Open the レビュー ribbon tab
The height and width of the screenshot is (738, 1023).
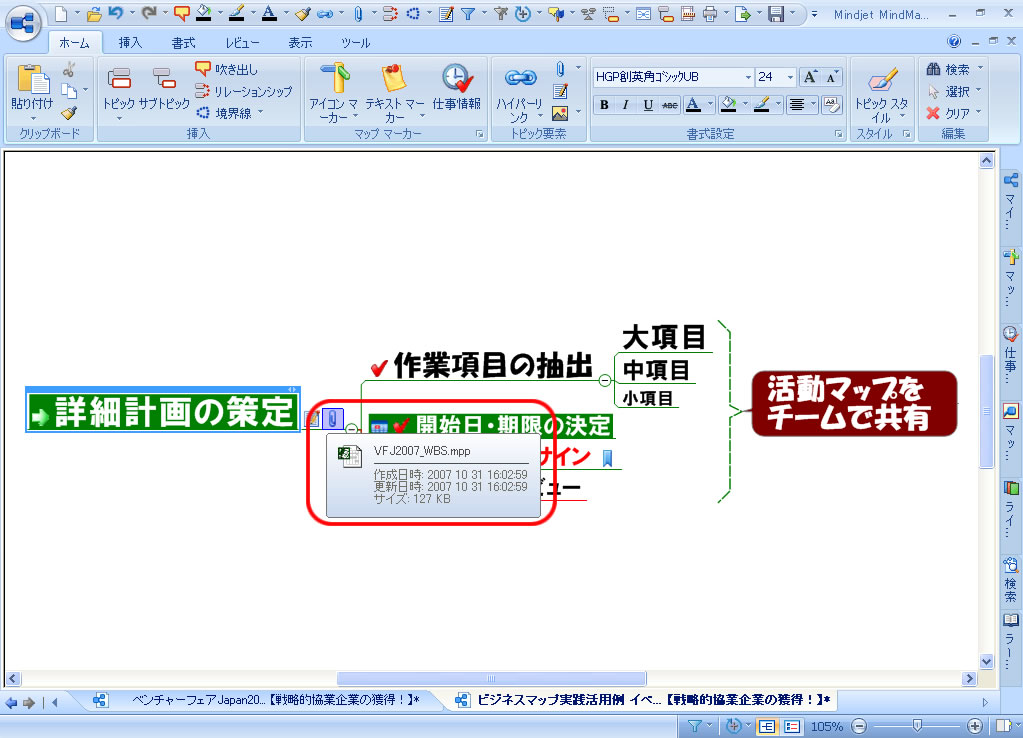click(x=242, y=43)
